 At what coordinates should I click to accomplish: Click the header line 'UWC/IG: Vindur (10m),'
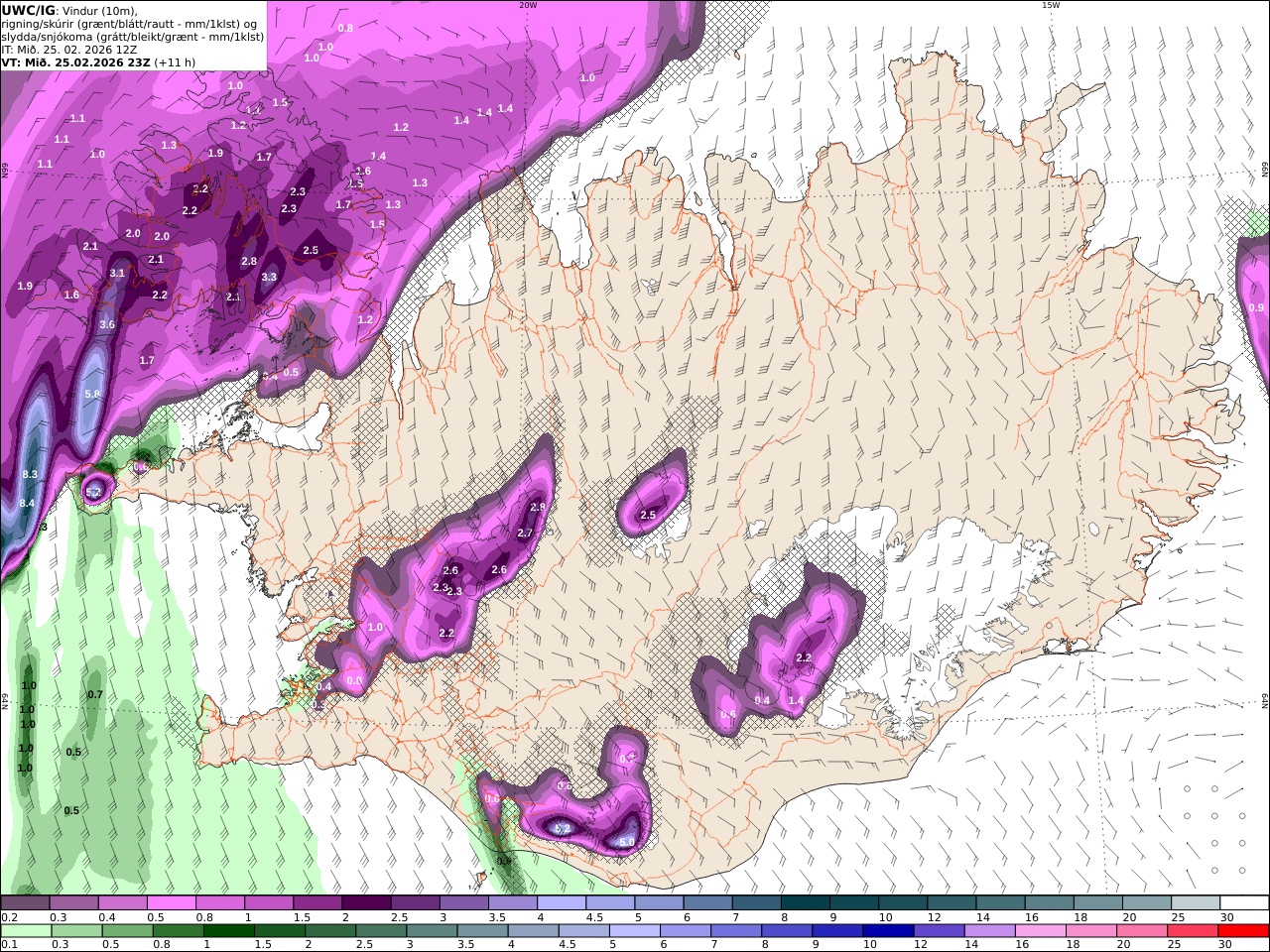coord(69,10)
